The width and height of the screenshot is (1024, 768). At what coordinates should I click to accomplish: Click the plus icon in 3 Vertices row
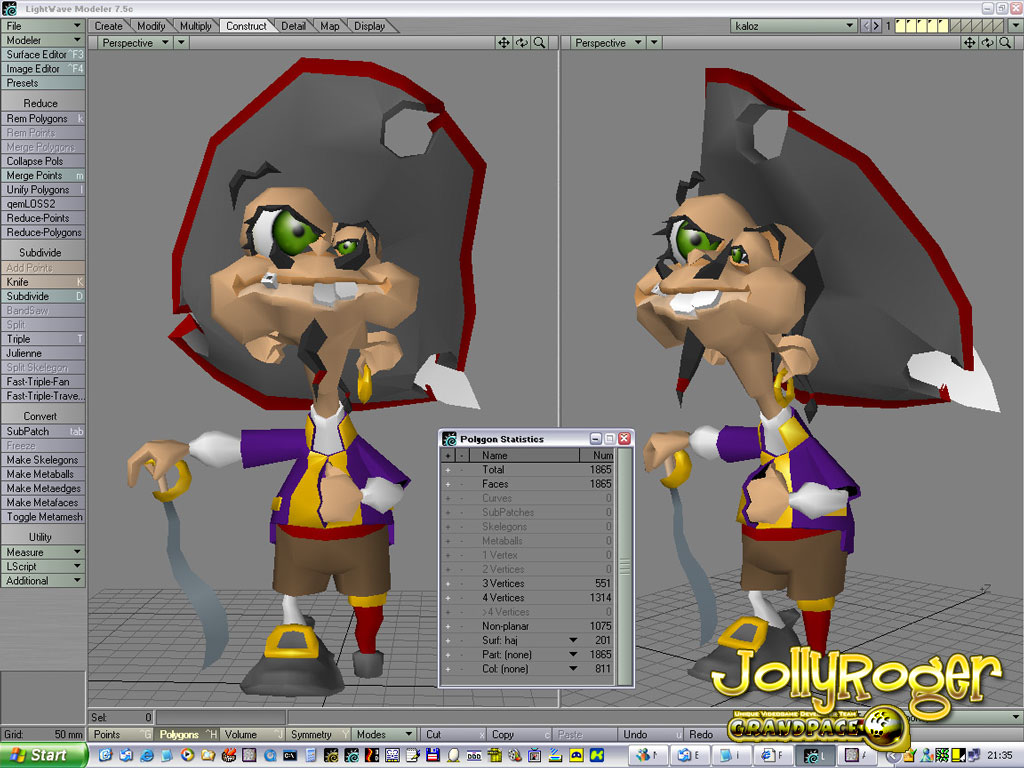[x=448, y=583]
